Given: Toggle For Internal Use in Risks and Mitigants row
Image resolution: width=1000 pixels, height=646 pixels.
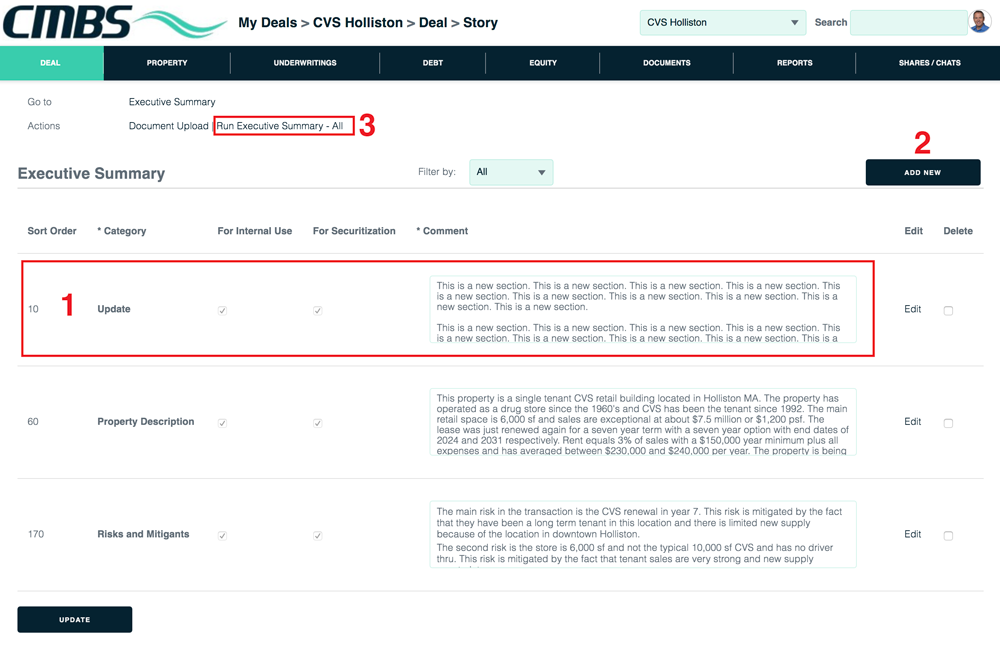Looking at the screenshot, I should tap(222, 536).
